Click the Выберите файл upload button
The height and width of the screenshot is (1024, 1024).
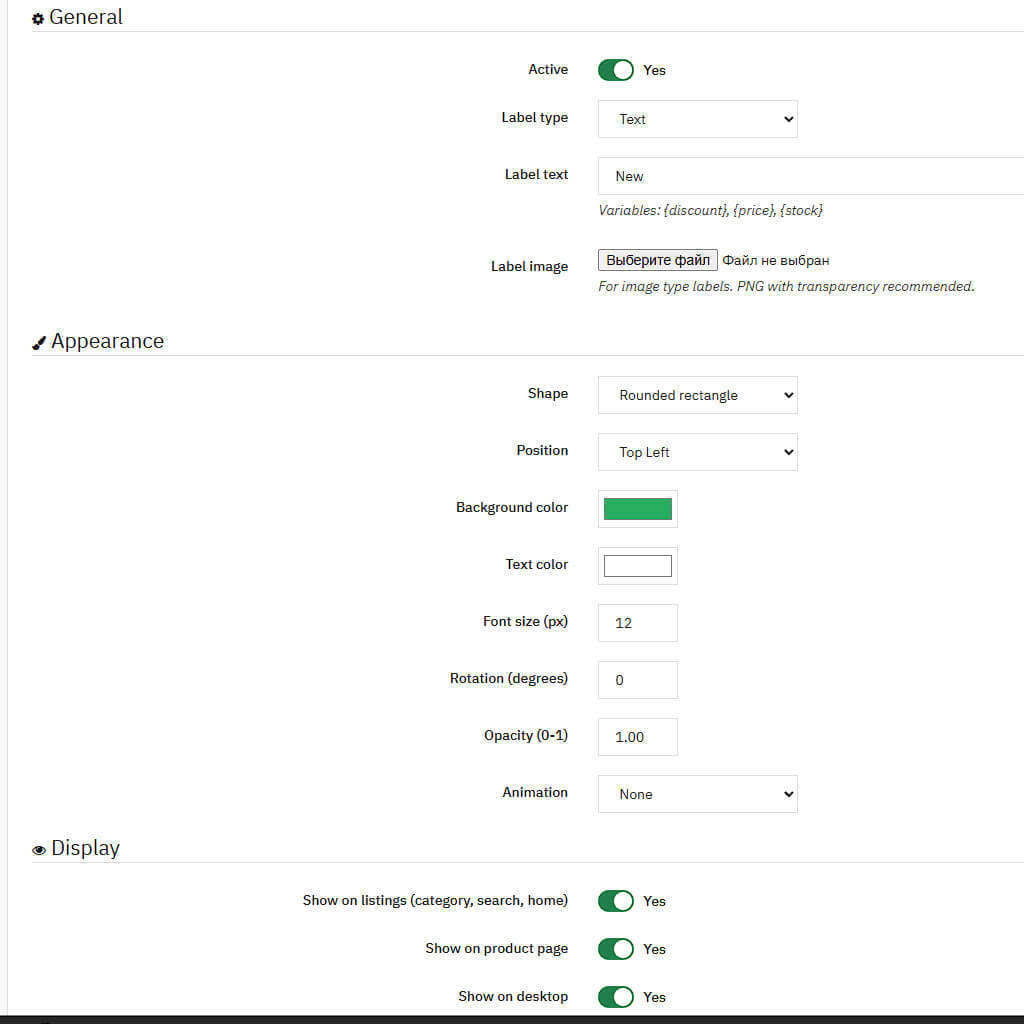tap(657, 260)
